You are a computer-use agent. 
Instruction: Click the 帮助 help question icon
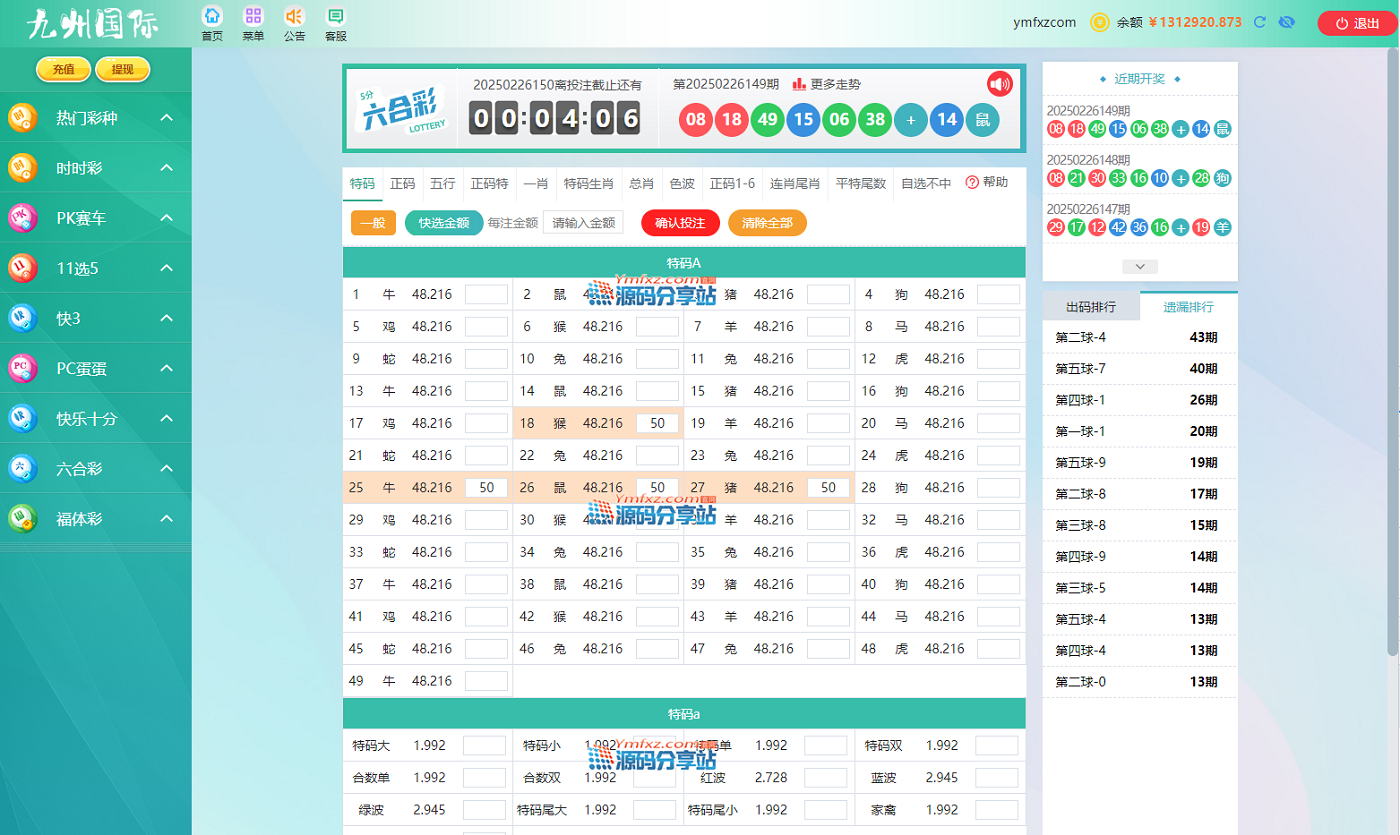972,183
